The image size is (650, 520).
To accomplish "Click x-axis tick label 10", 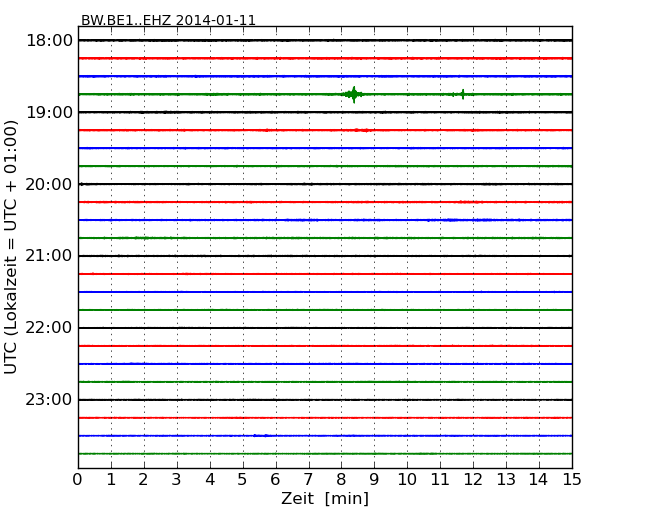I will pyautogui.click(x=407, y=480).
